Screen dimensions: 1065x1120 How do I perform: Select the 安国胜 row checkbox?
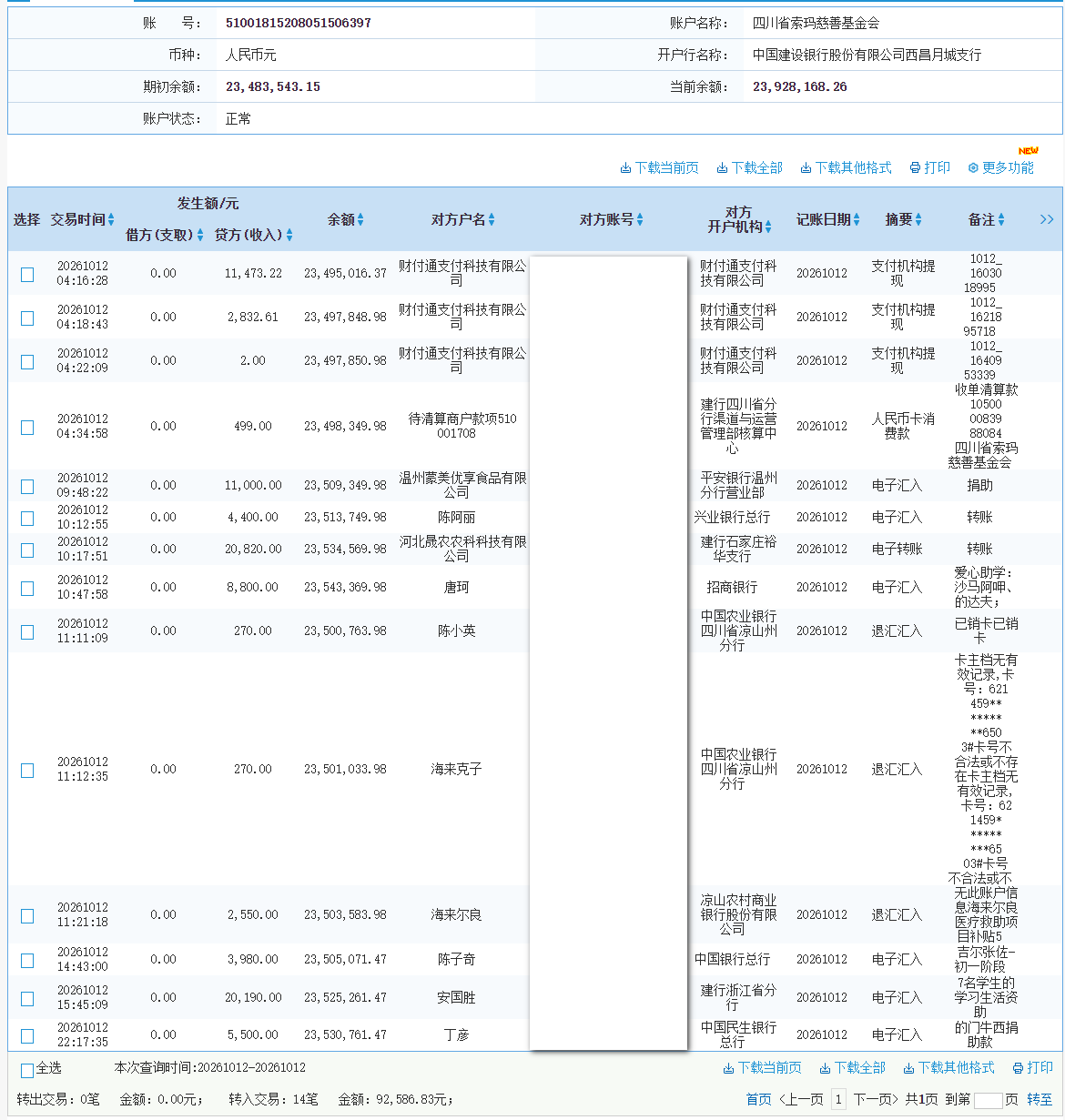[x=27, y=998]
